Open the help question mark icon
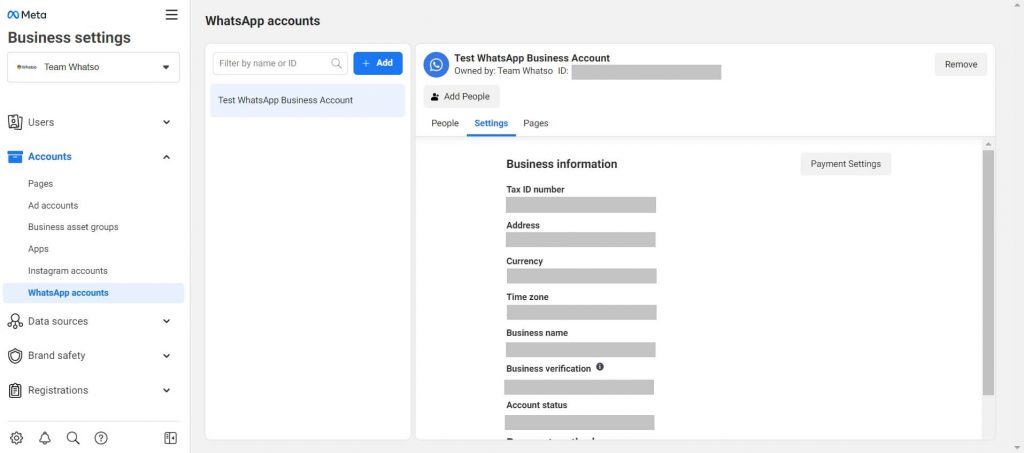 coord(100,438)
